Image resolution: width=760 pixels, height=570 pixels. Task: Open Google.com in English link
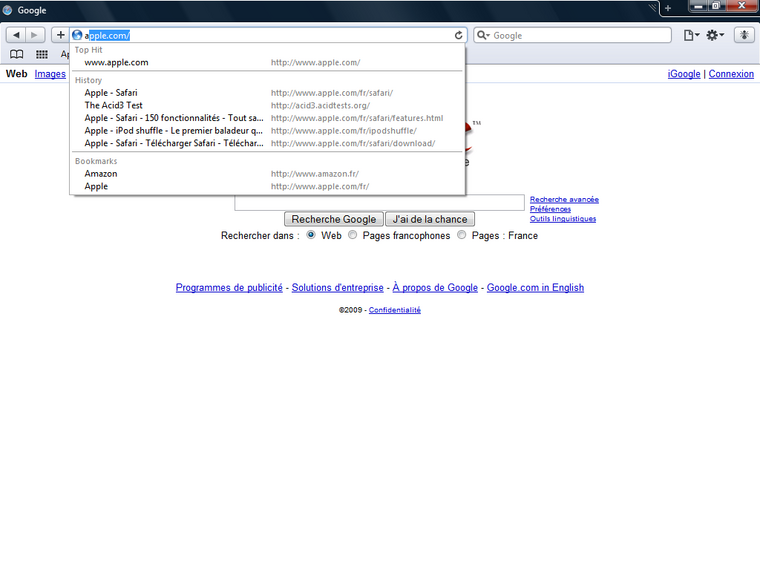[x=535, y=287]
